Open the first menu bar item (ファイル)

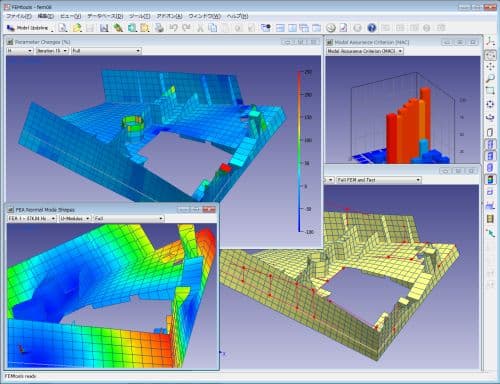coord(19,16)
